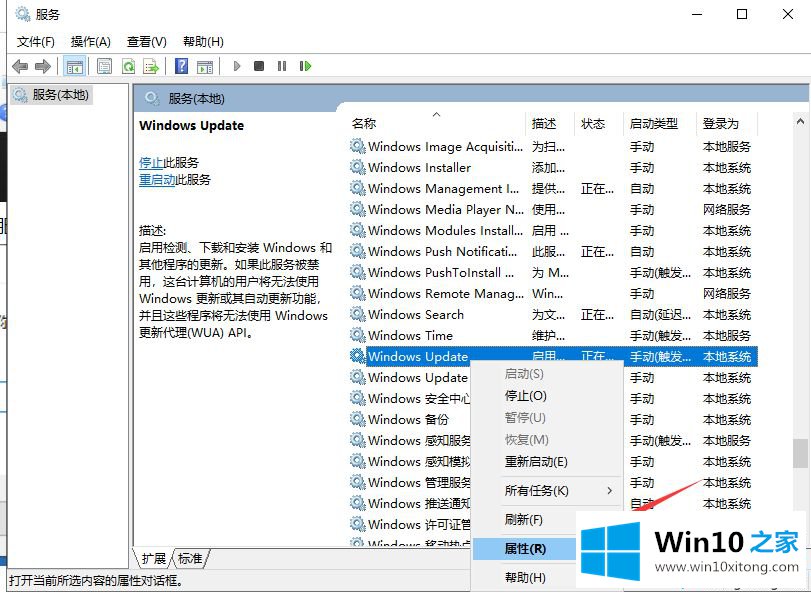Open the blue Help question-mark icon
811x593 pixels.
point(182,66)
